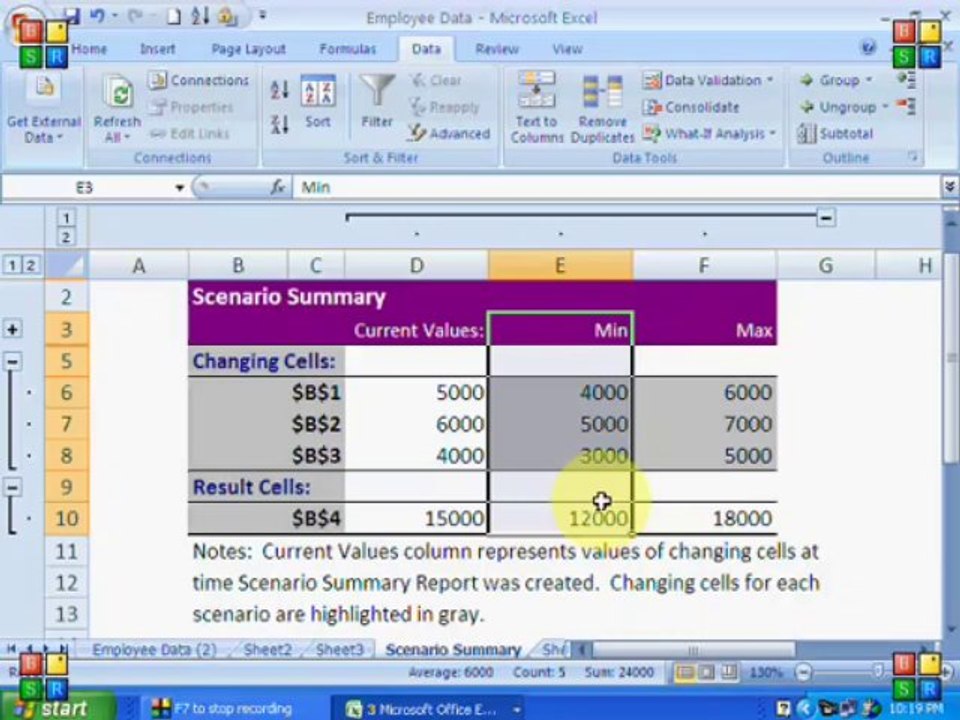The width and height of the screenshot is (960, 720).
Task: Select cell F10 containing 18000
Action: (705, 519)
